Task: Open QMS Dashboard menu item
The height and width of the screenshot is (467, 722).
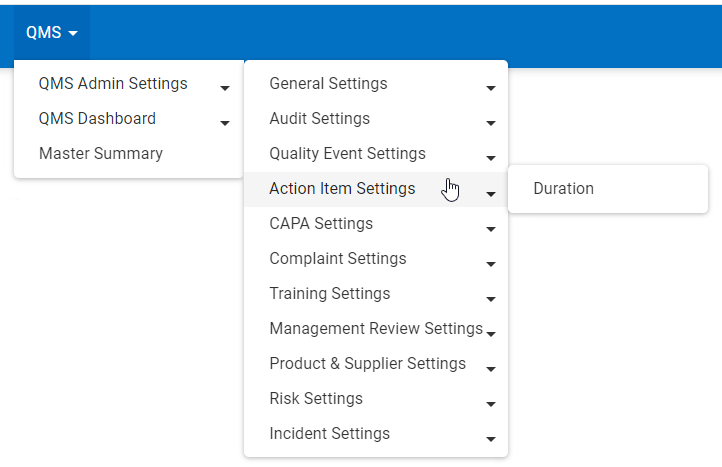Action: [x=97, y=119]
